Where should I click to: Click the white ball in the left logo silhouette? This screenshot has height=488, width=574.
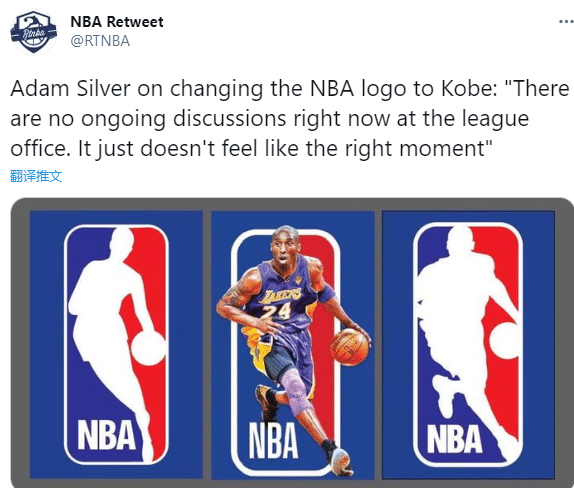click(x=148, y=347)
